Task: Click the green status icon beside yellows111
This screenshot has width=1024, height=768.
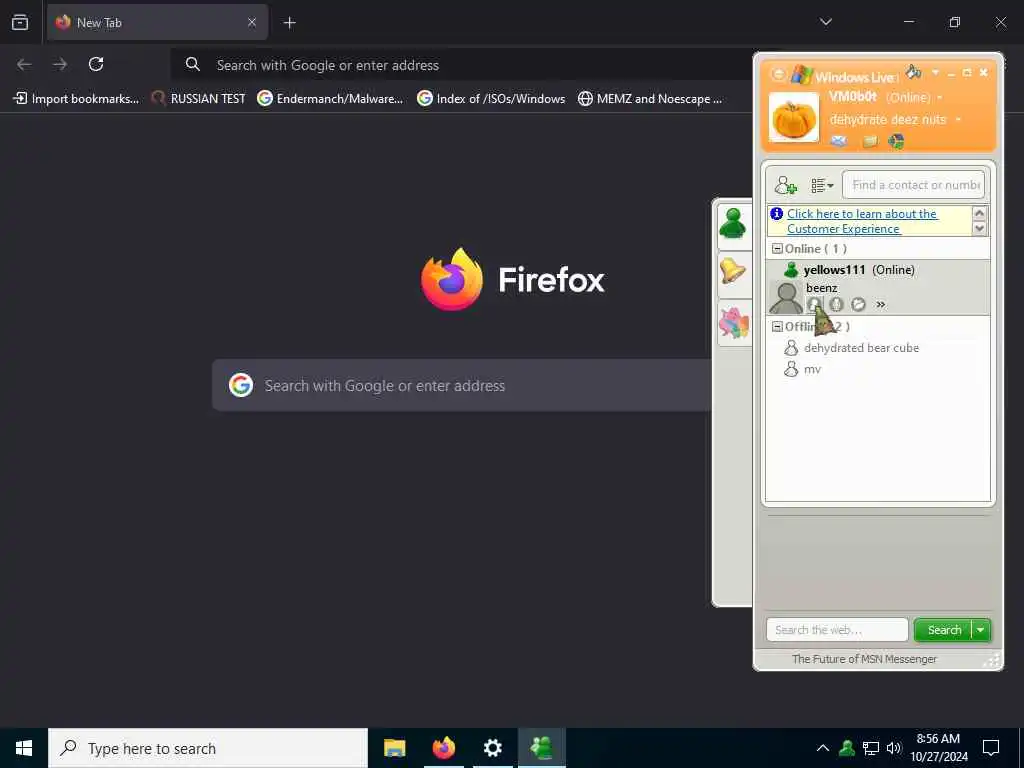Action: pos(791,270)
